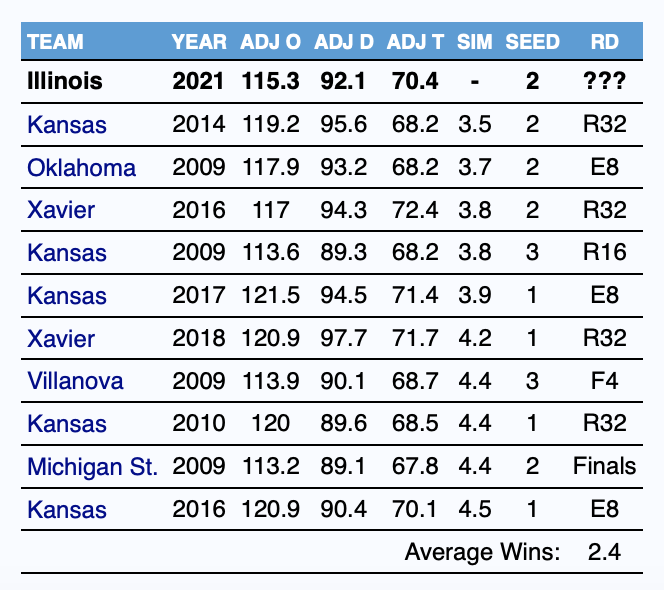Open the Xavier 2016 team link
Viewport: 664px width, 590px height.
pyautogui.click(x=61, y=210)
